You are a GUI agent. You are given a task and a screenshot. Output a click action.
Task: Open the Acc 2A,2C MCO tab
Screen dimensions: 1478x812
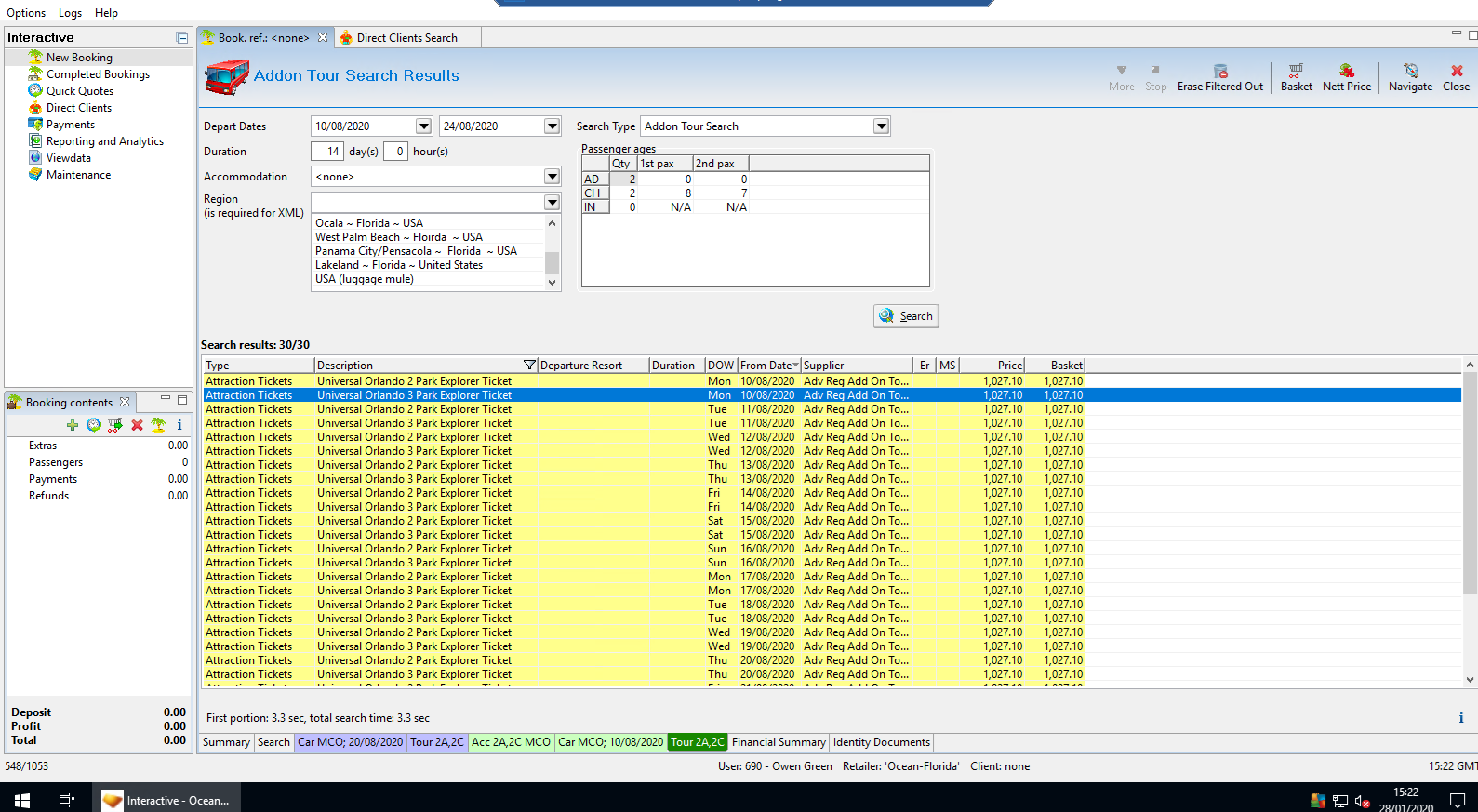click(511, 742)
